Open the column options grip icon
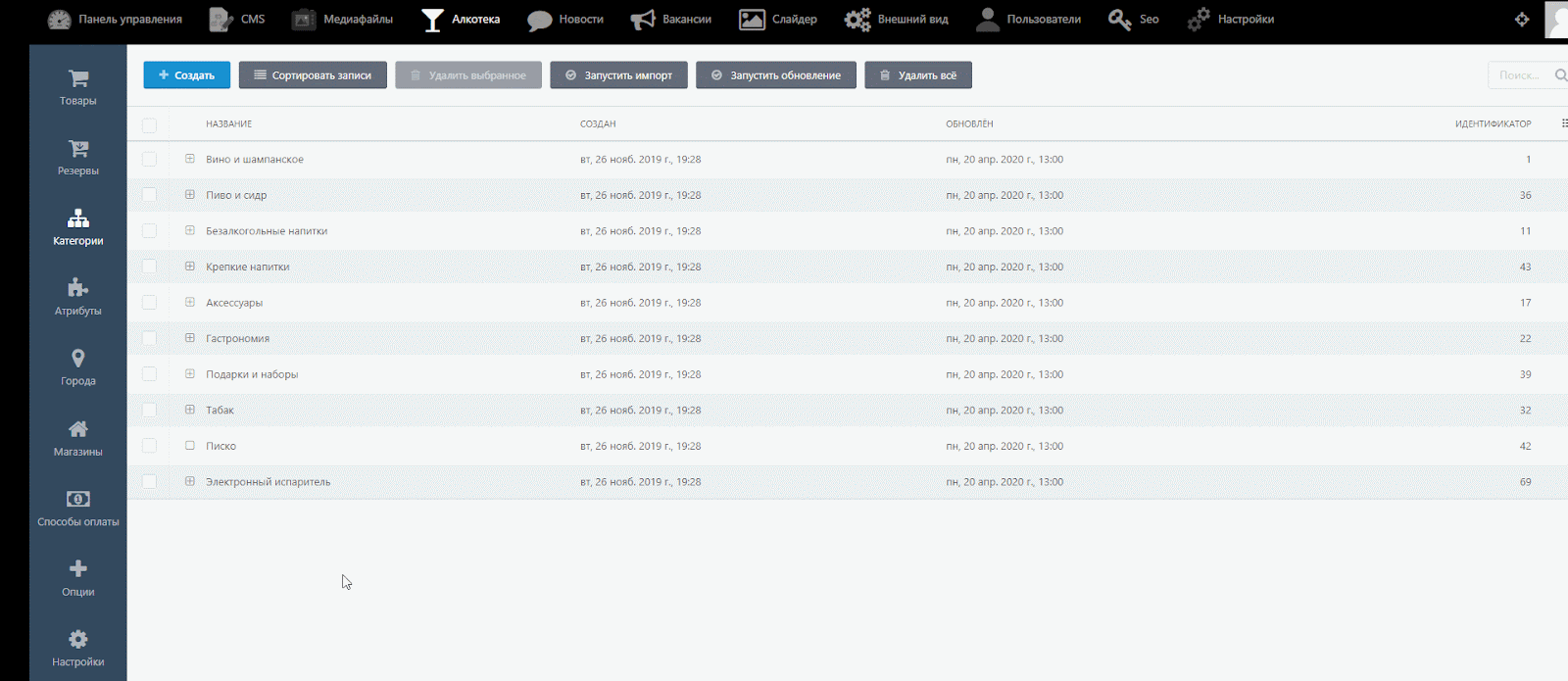 (x=1564, y=123)
